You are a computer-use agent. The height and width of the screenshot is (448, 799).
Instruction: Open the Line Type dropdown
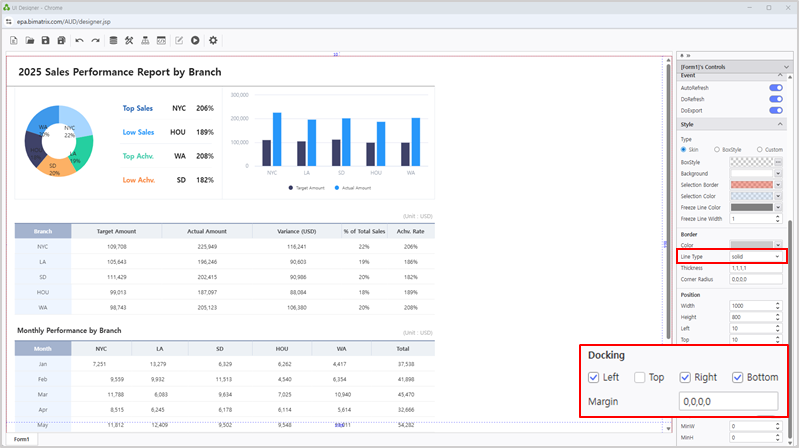click(x=756, y=257)
